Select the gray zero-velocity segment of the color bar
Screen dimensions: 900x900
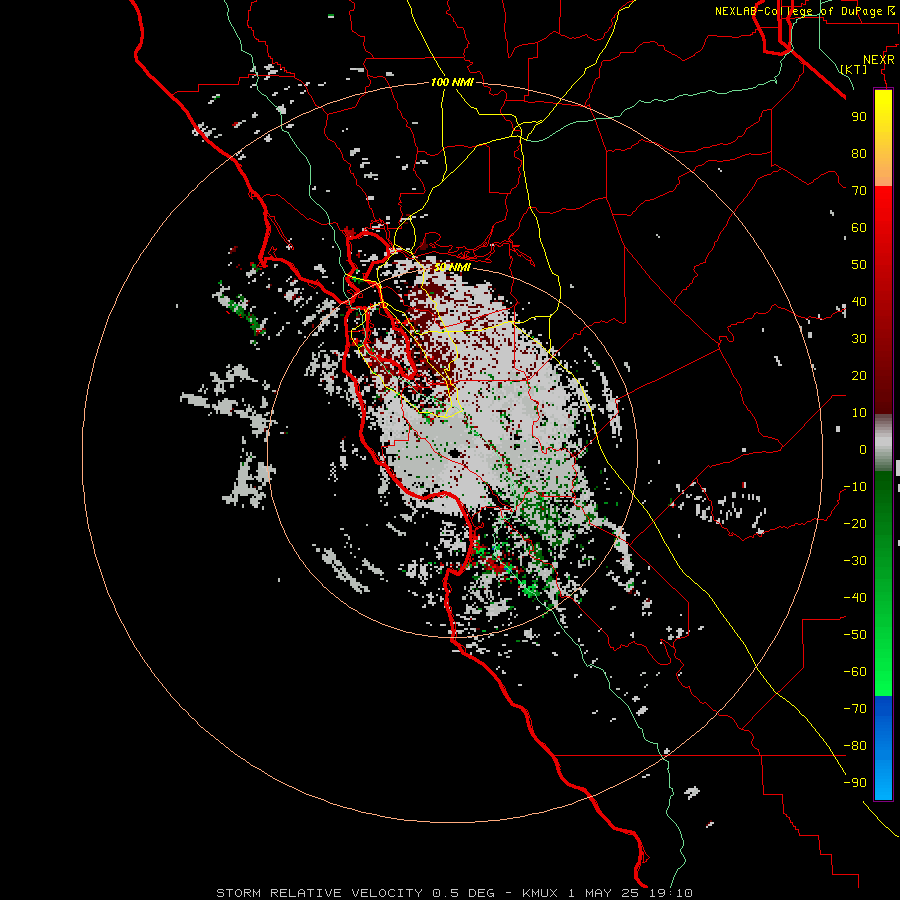coord(883,443)
